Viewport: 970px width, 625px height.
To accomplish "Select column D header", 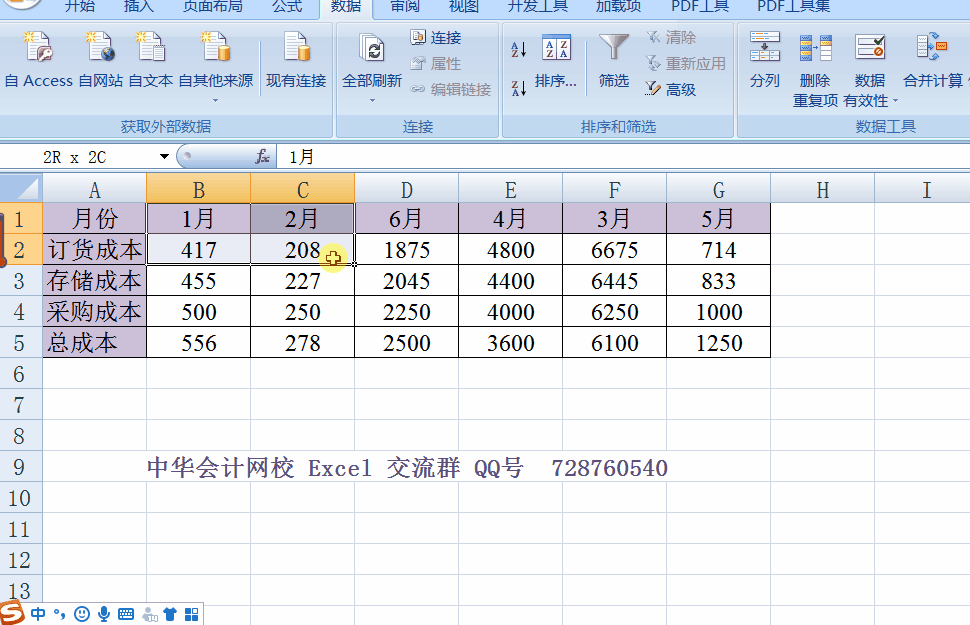I will coord(406,189).
